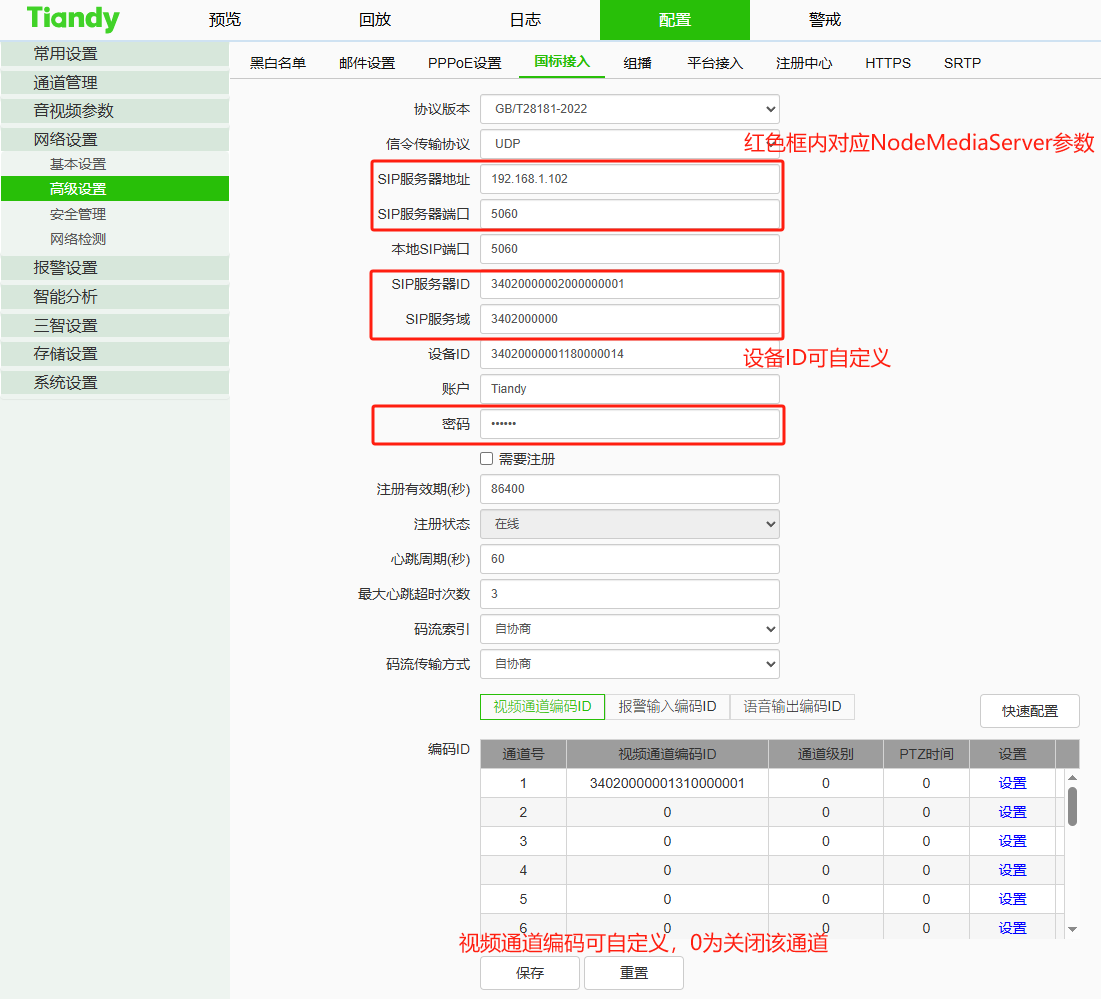Click 设置 link for channel 4
Screen dimensions: 1101x999
[x=1012, y=871]
